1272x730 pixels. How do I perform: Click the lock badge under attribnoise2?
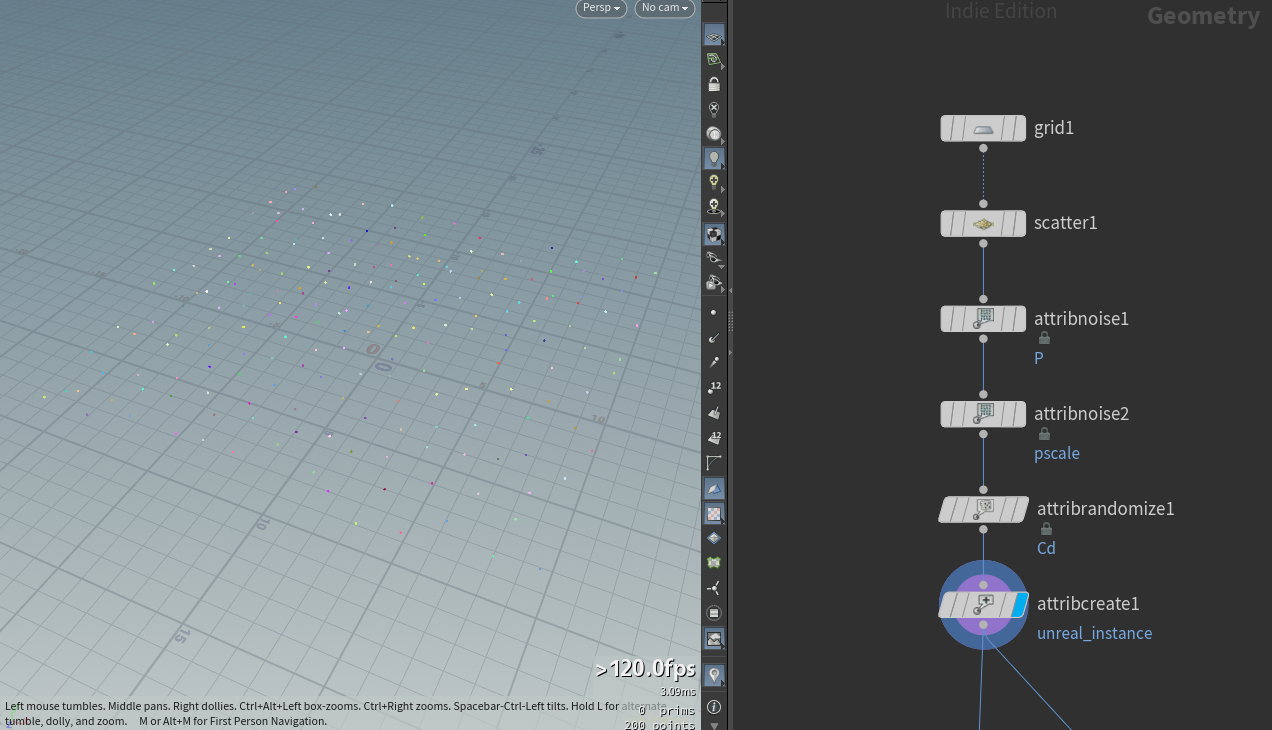click(x=1044, y=434)
